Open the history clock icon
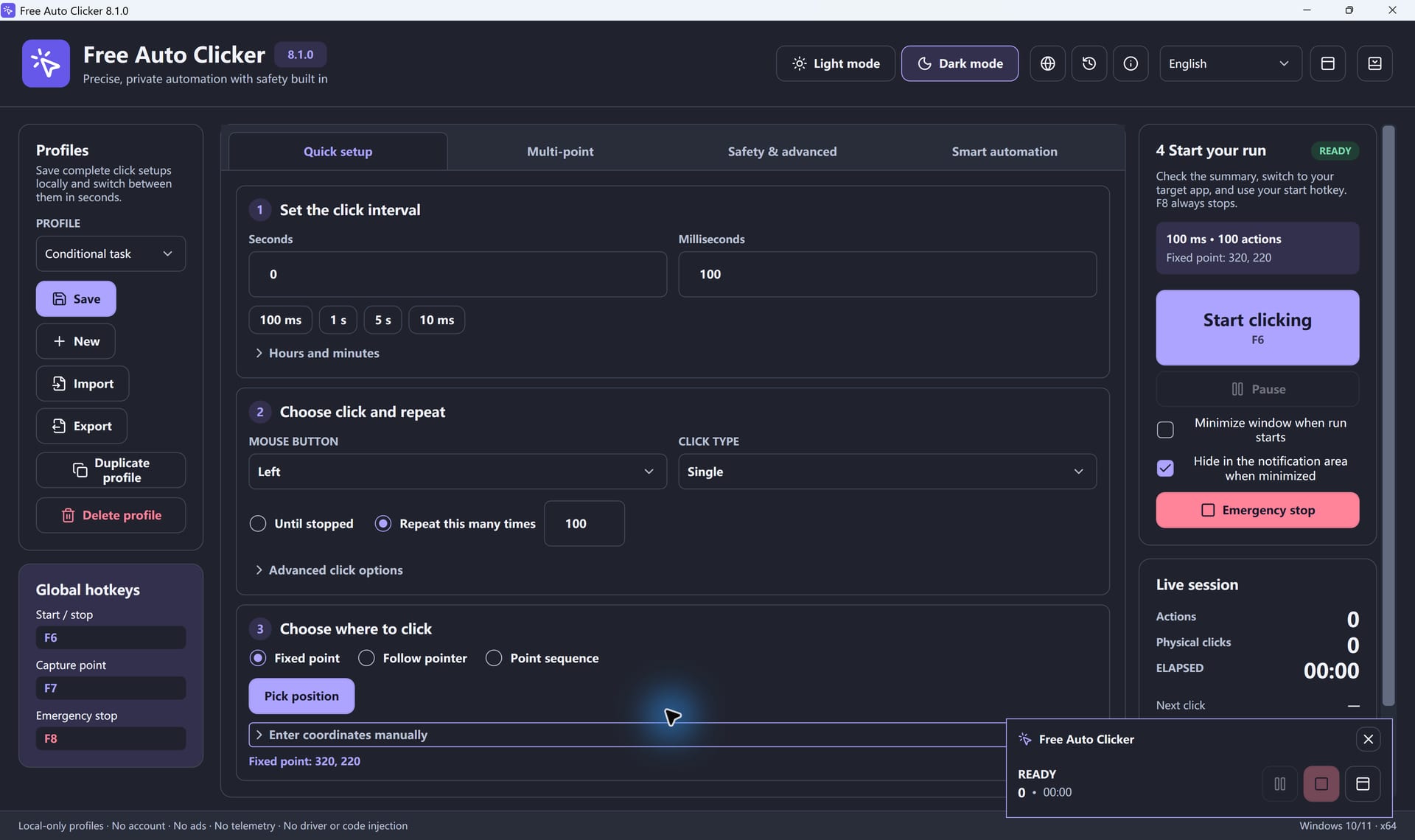1415x840 pixels. [x=1089, y=63]
